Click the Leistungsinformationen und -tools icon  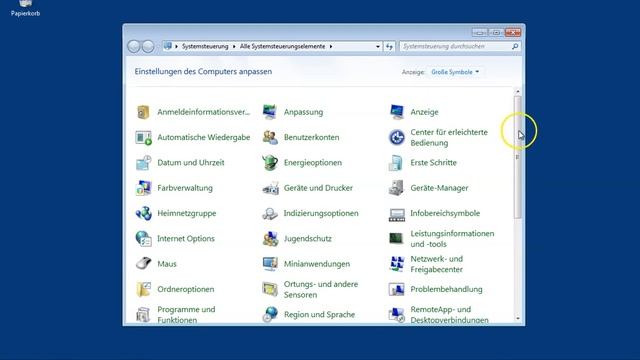396,238
